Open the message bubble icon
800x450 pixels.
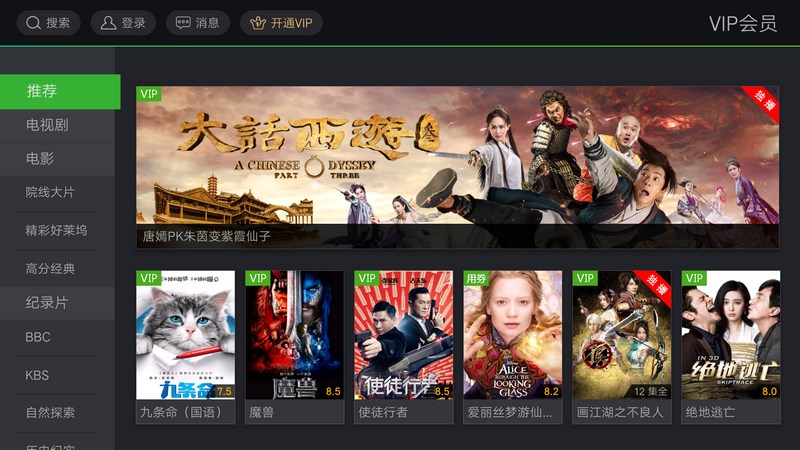click(183, 23)
